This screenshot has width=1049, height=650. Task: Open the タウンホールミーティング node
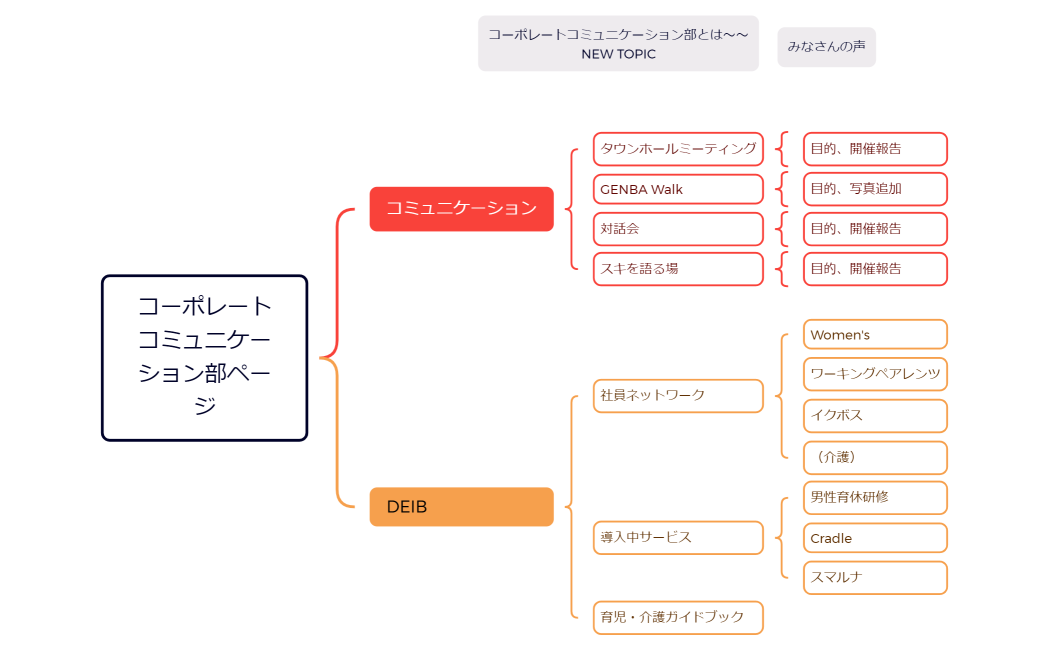tap(677, 149)
